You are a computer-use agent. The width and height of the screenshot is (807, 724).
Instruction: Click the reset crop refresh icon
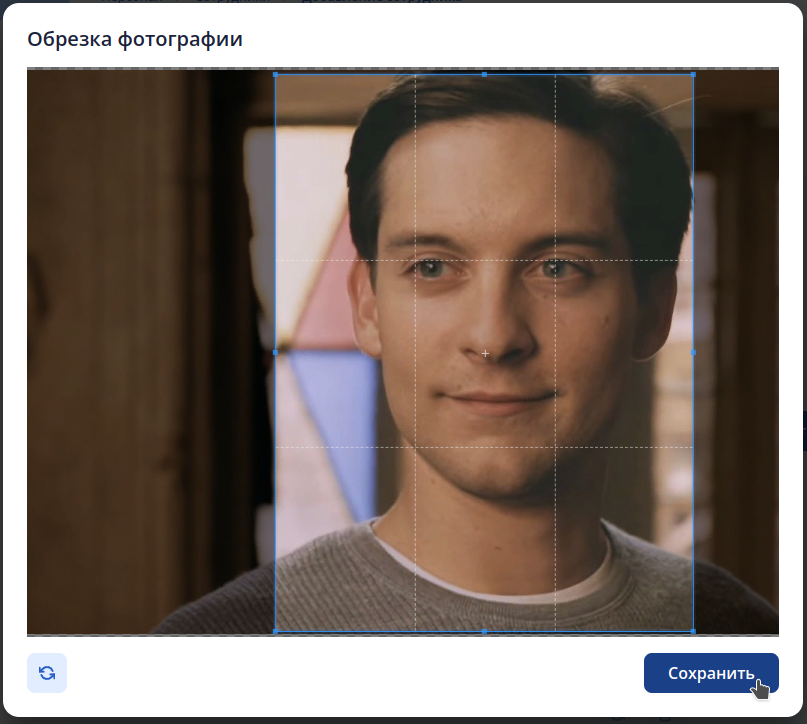pyautogui.click(x=47, y=673)
